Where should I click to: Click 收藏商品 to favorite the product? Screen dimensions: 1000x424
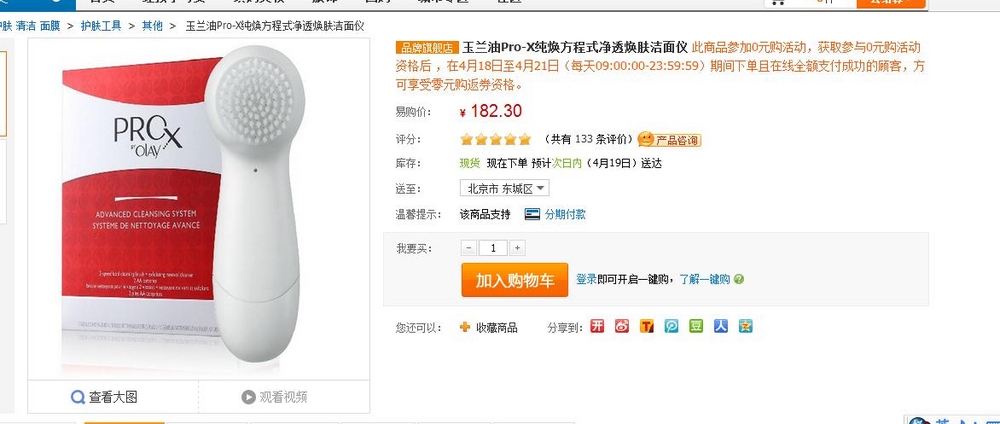point(489,328)
